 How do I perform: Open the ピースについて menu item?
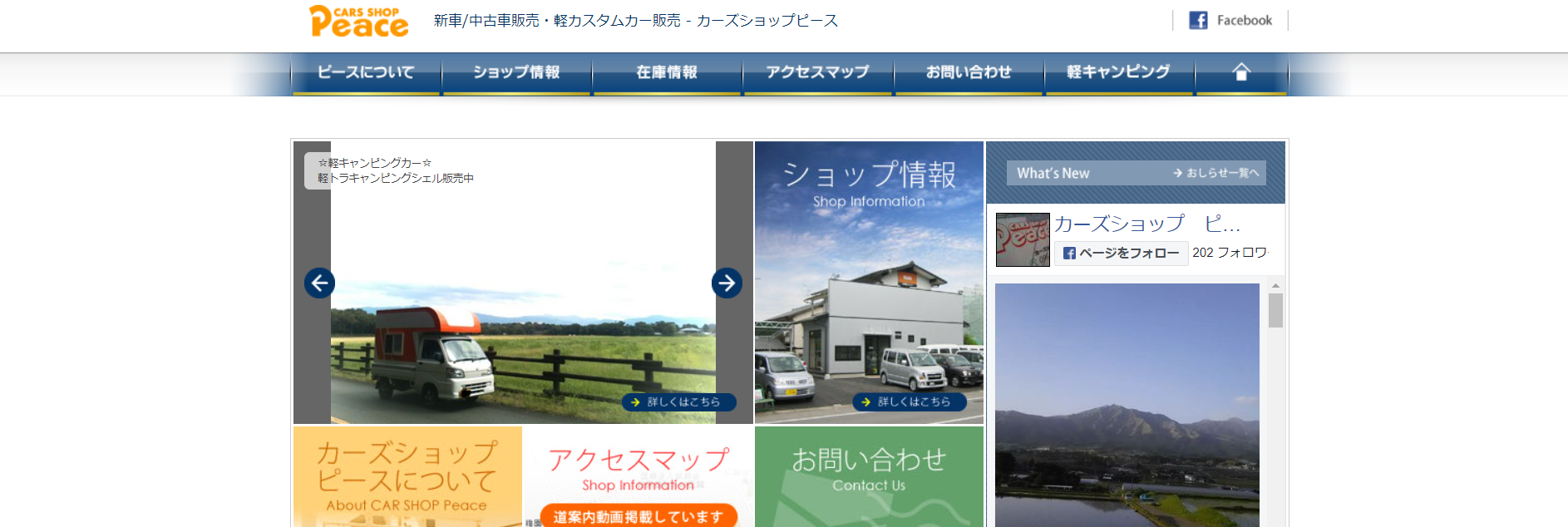[366, 72]
